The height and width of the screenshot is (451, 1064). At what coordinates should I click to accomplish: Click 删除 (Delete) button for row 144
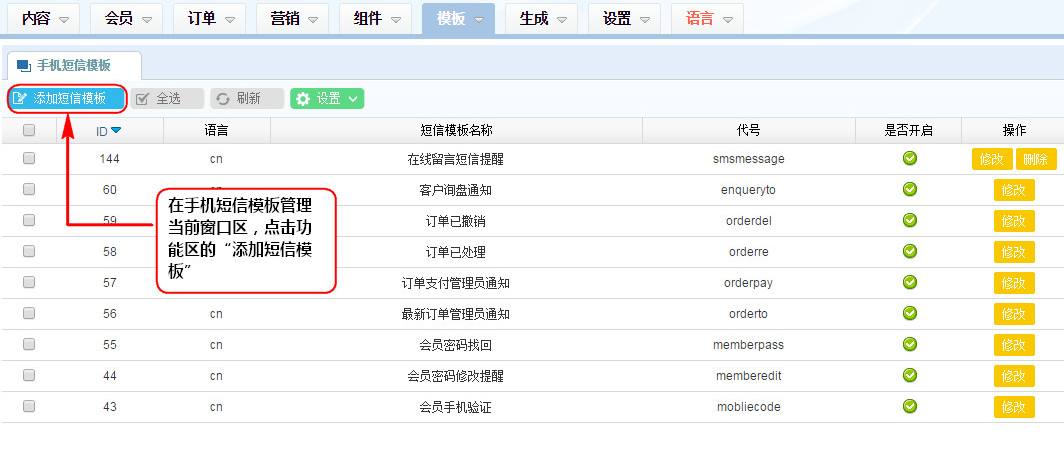[1035, 159]
